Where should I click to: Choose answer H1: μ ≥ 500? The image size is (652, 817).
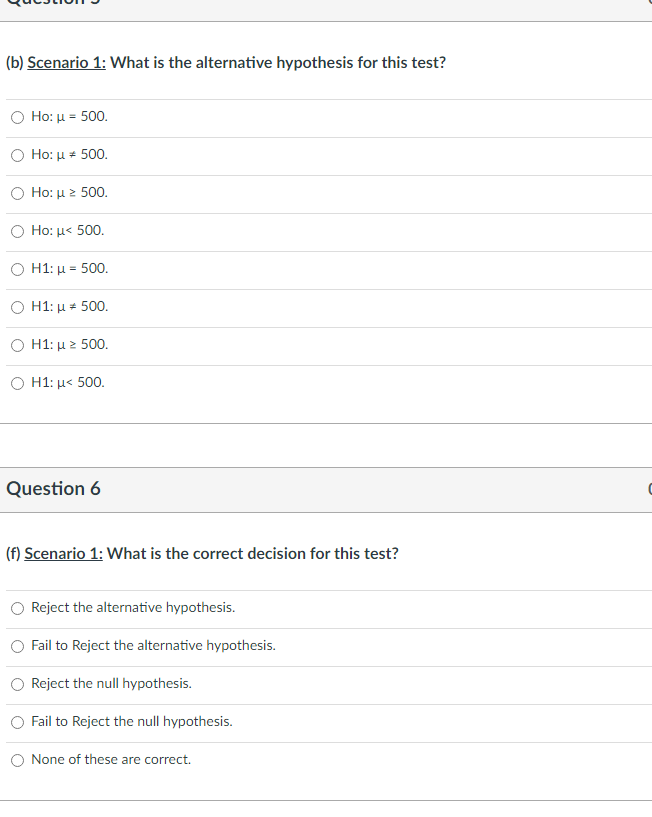(17, 344)
